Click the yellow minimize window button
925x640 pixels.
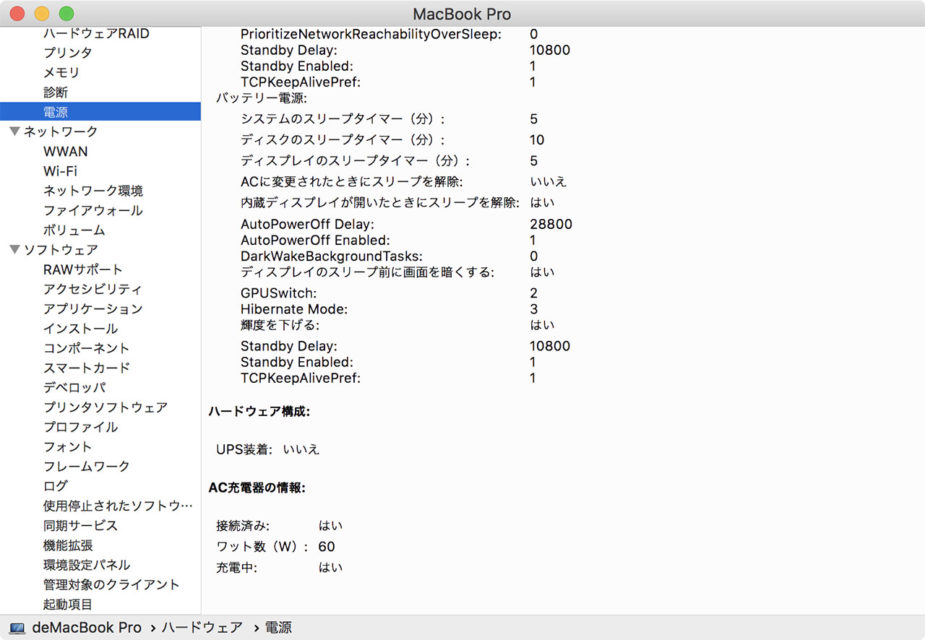(42, 13)
